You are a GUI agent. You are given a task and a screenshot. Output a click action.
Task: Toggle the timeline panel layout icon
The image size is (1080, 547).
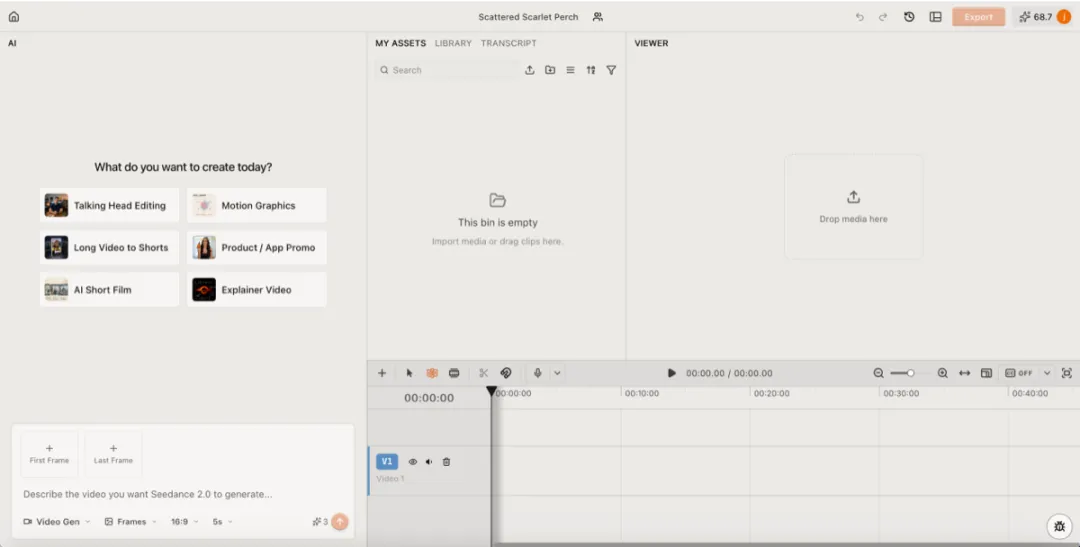click(x=986, y=373)
